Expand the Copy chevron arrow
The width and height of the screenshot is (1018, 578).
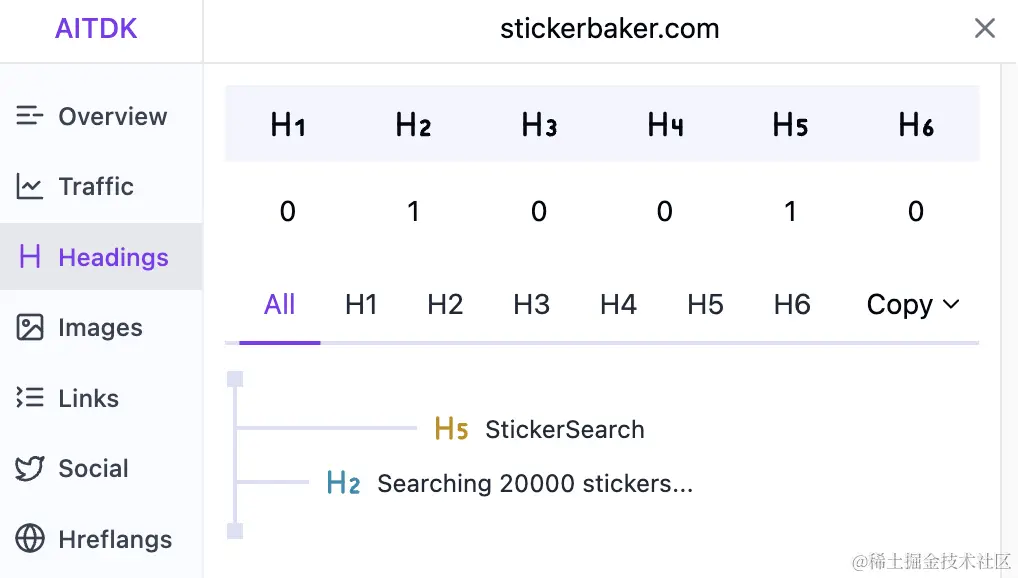point(950,304)
